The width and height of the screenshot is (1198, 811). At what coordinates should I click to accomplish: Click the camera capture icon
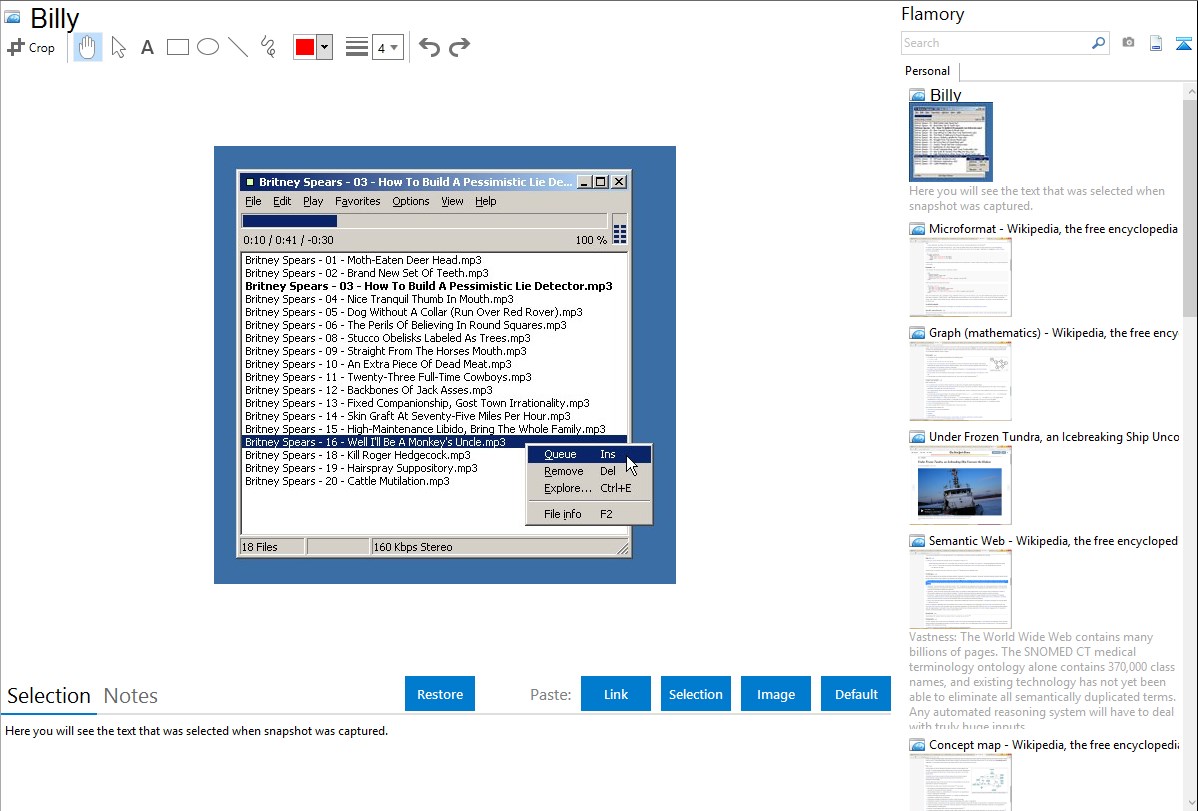1128,43
